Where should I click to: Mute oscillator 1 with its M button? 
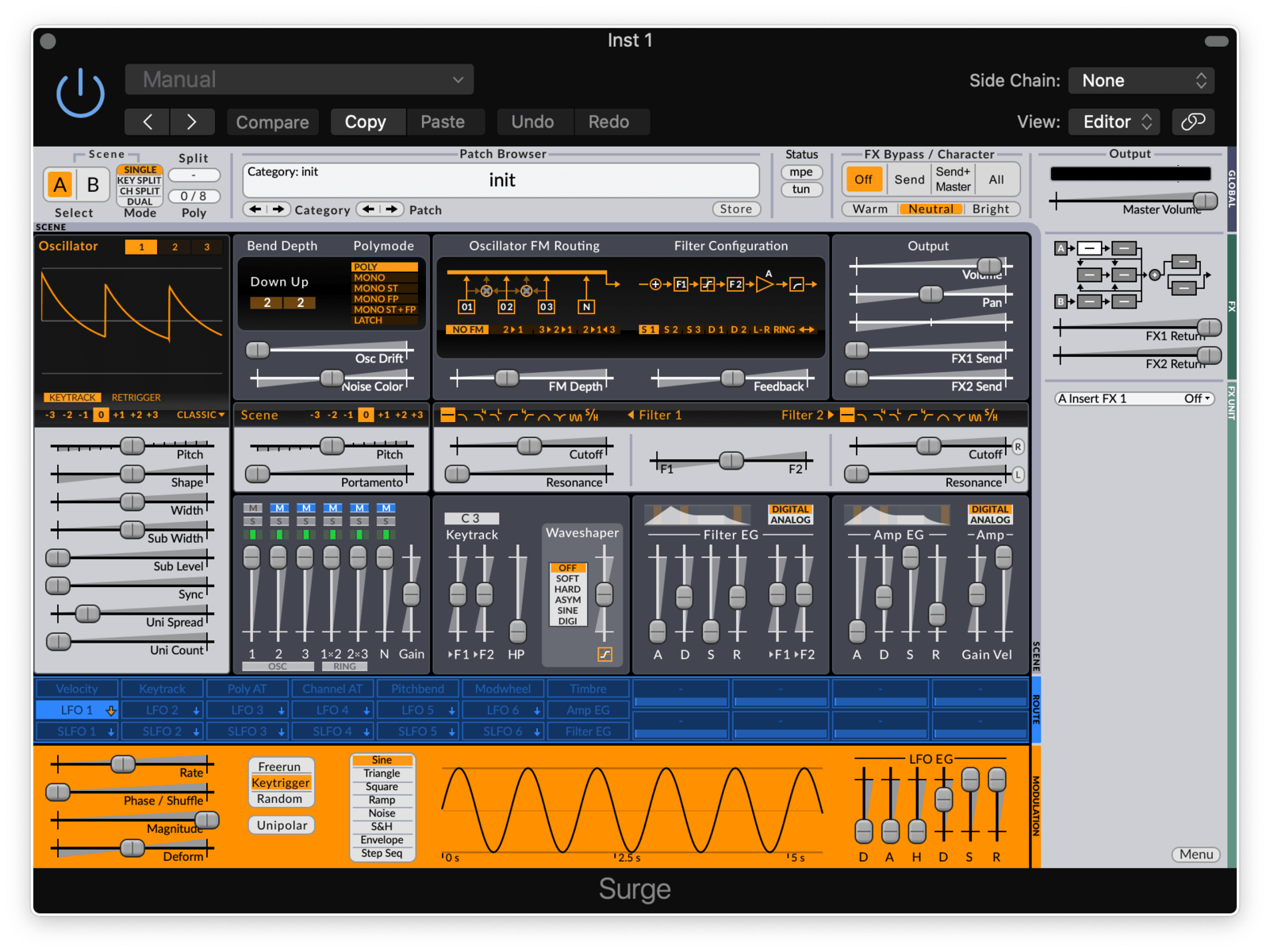point(252,508)
